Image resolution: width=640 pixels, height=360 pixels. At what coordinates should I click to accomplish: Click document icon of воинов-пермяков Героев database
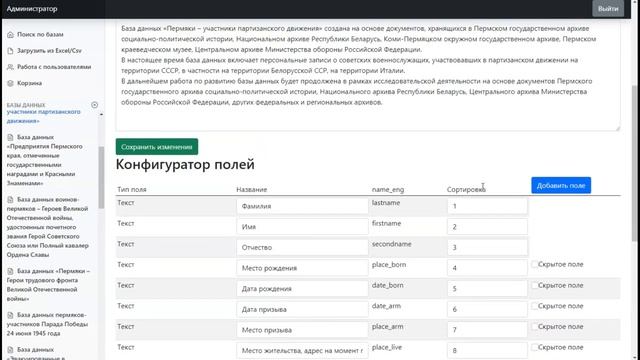(x=11, y=200)
